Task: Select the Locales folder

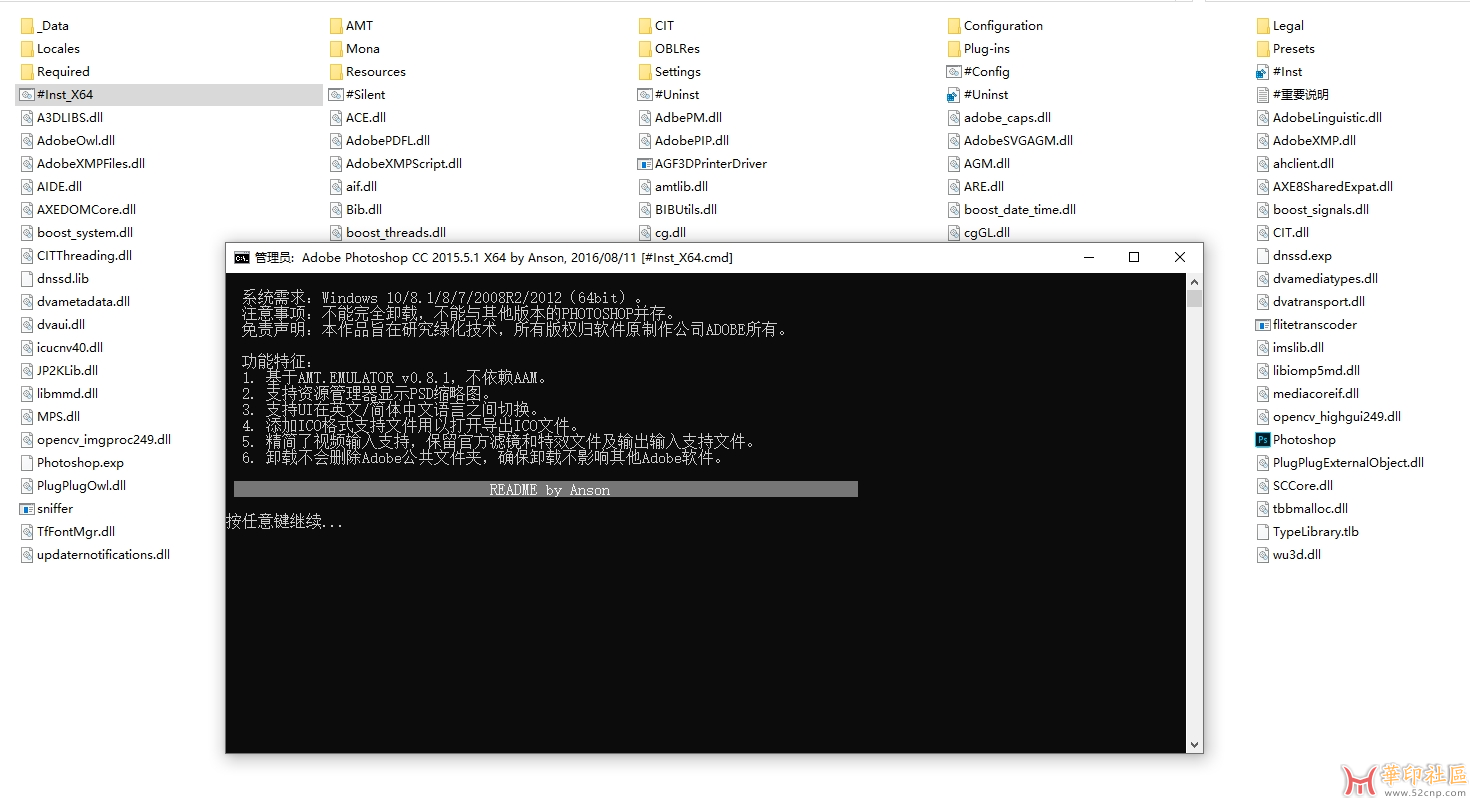Action: (50, 49)
